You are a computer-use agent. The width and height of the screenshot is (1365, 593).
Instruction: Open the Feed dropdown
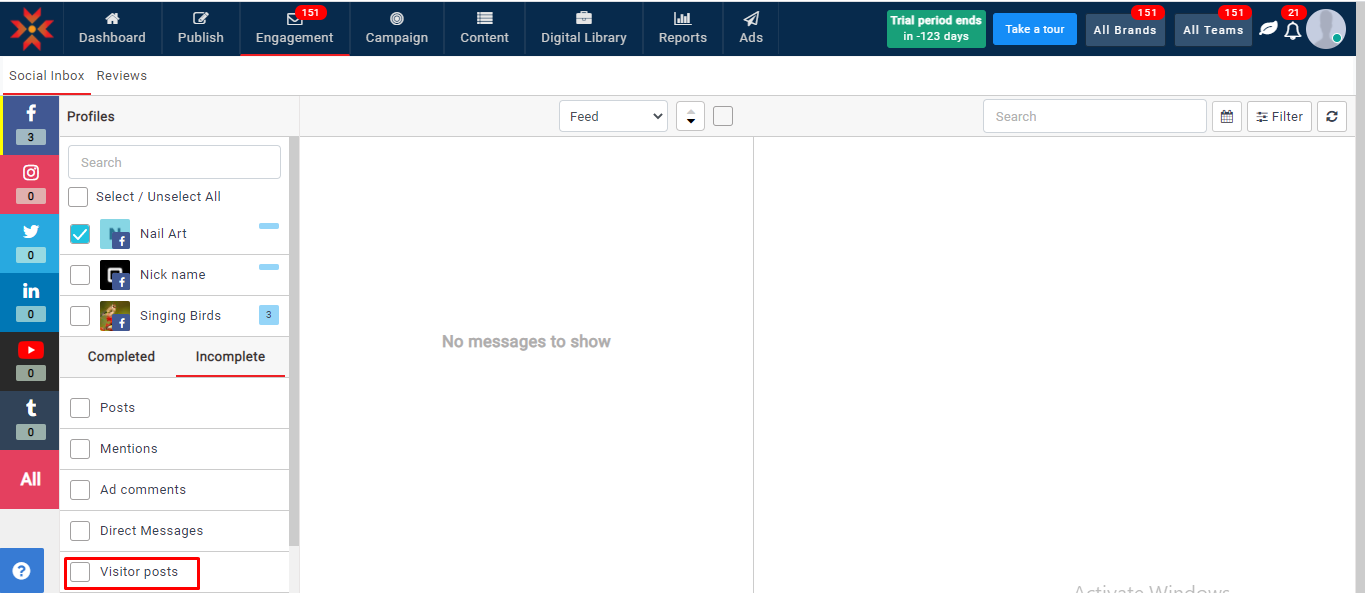(613, 117)
